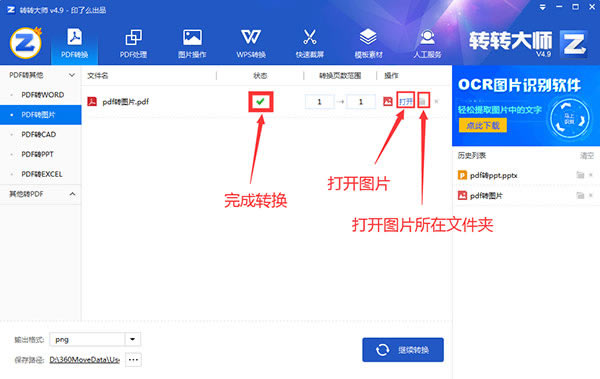Click the 马上识别 circular OCR button
This screenshot has width=600, height=379.
569,119
